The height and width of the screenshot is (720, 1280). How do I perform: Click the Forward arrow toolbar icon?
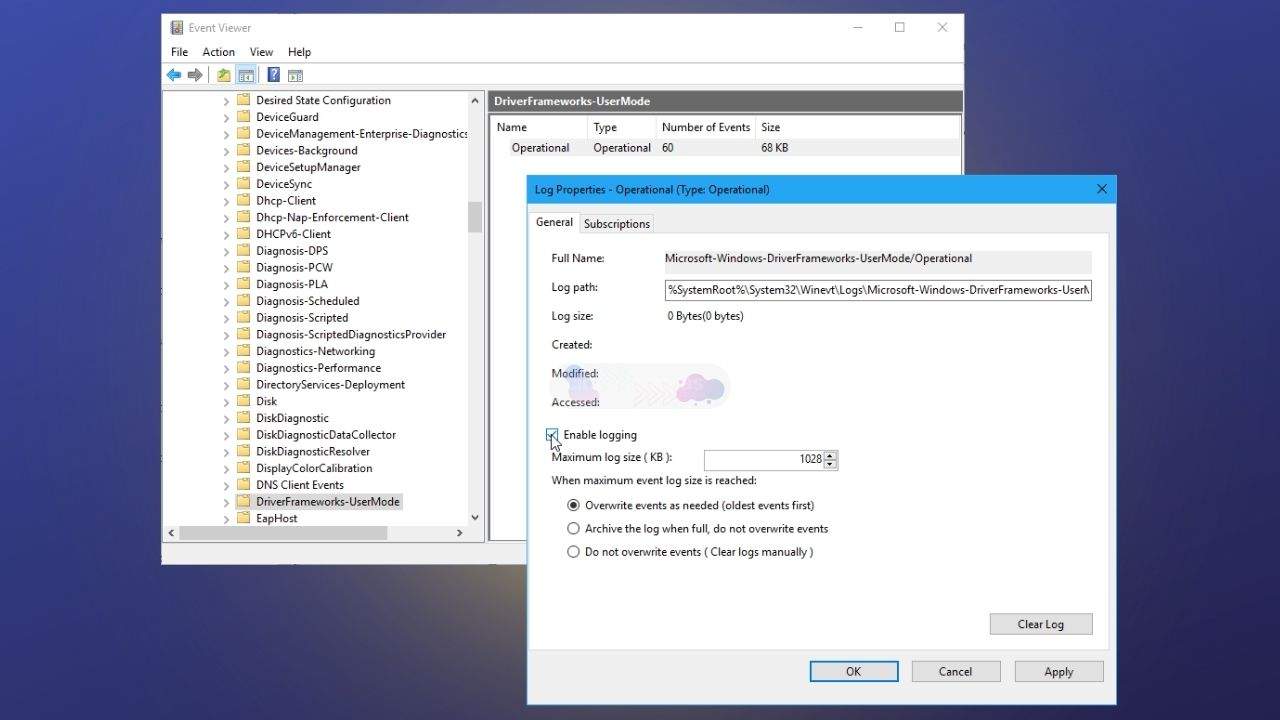[x=195, y=75]
